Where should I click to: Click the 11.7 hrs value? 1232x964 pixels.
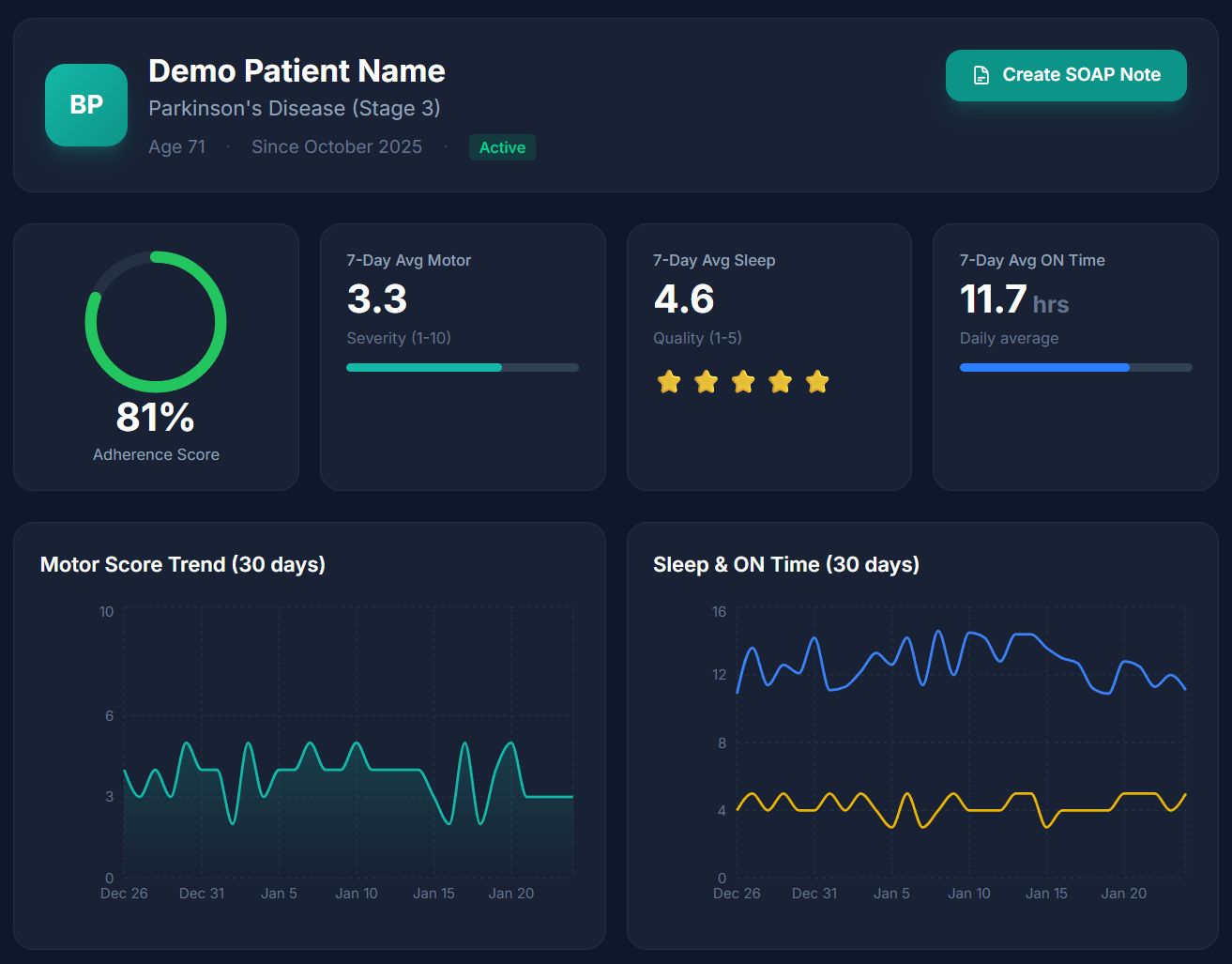click(x=1014, y=300)
